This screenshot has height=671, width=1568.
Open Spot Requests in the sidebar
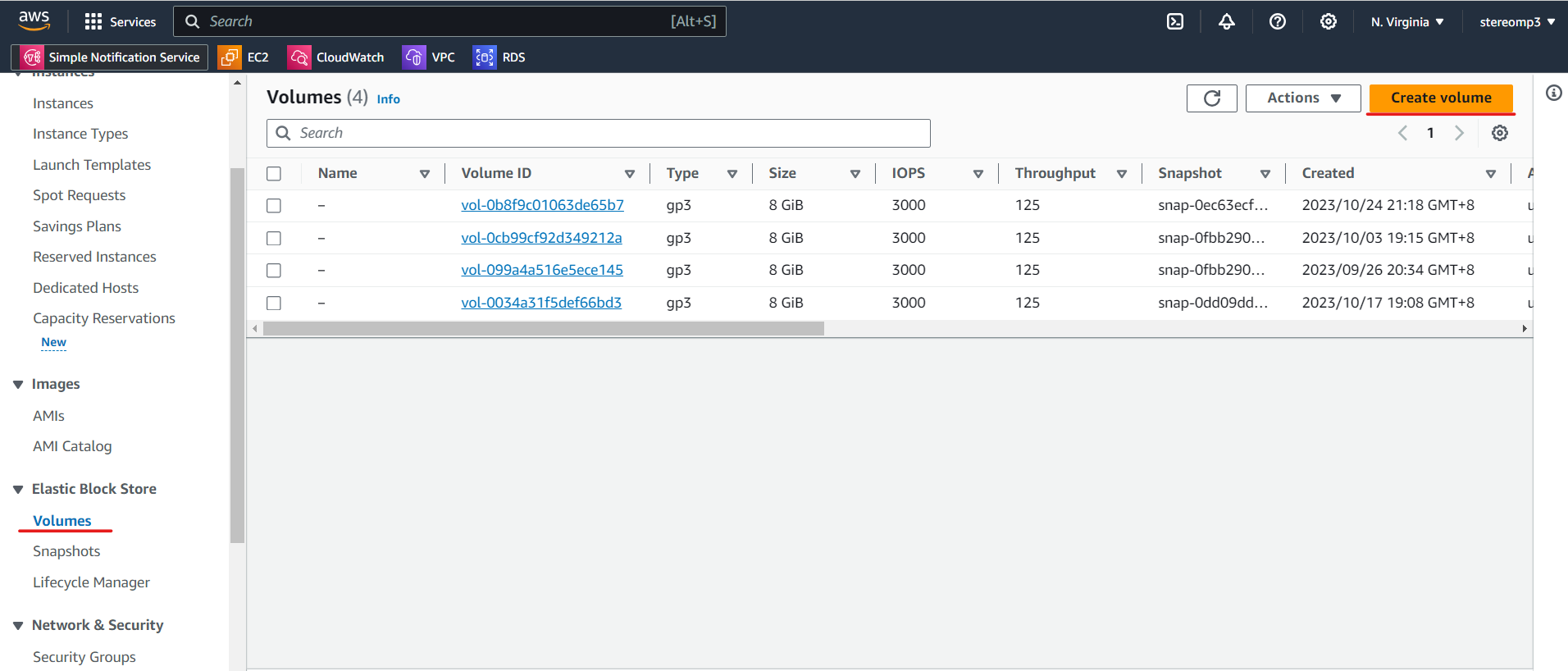pyautogui.click(x=80, y=195)
